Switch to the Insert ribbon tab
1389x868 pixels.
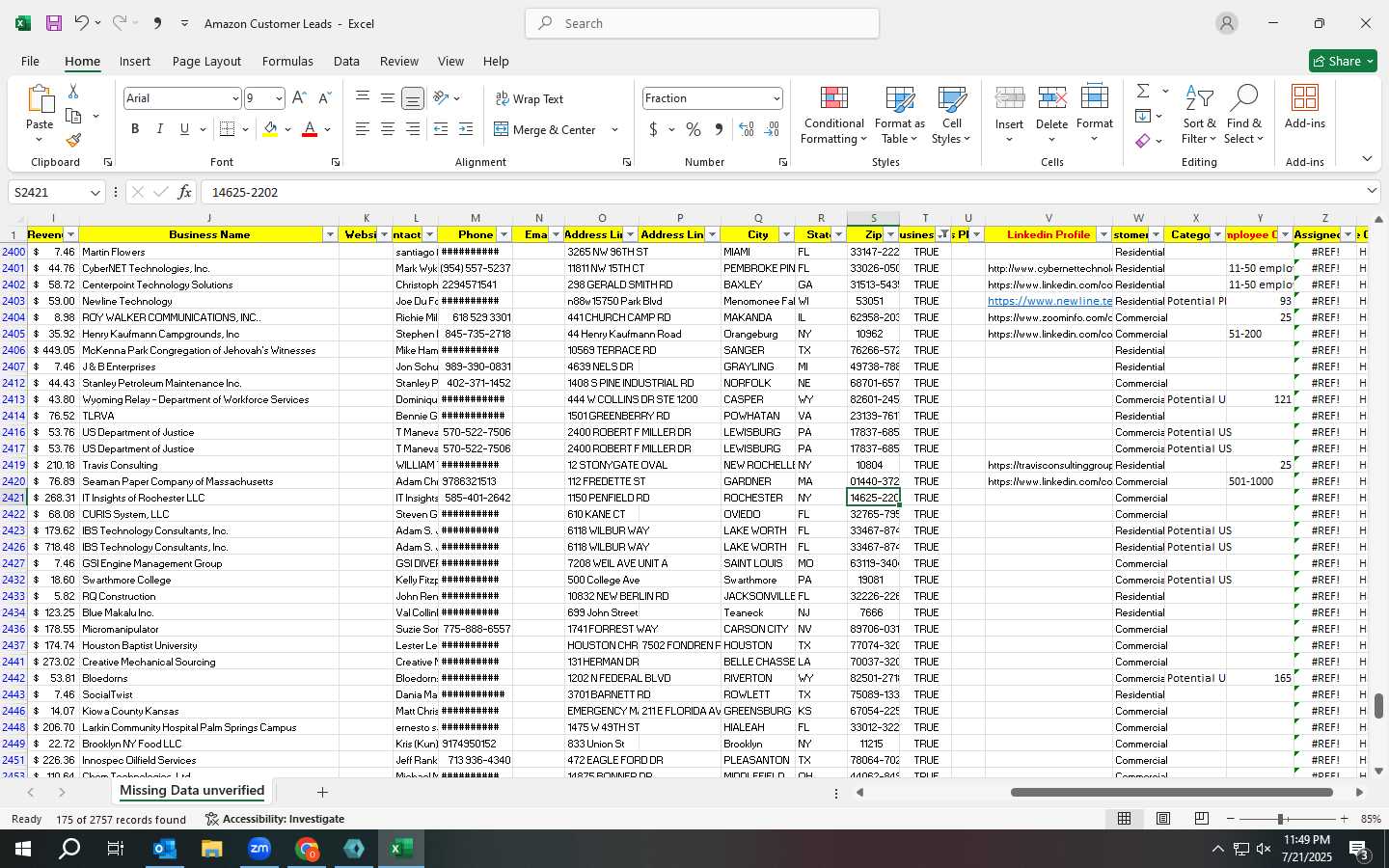coord(135,61)
